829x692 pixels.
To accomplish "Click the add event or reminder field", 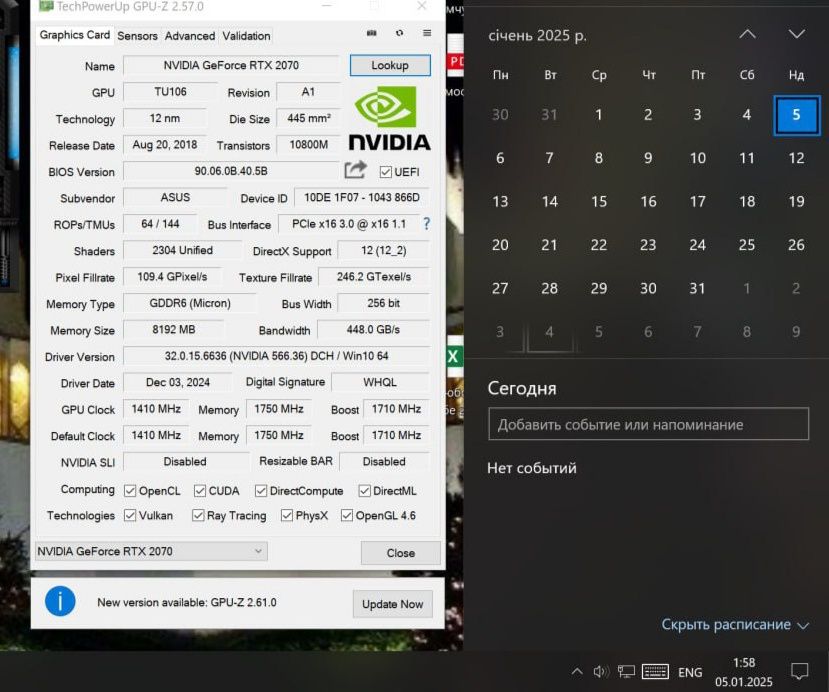I will (x=648, y=424).
